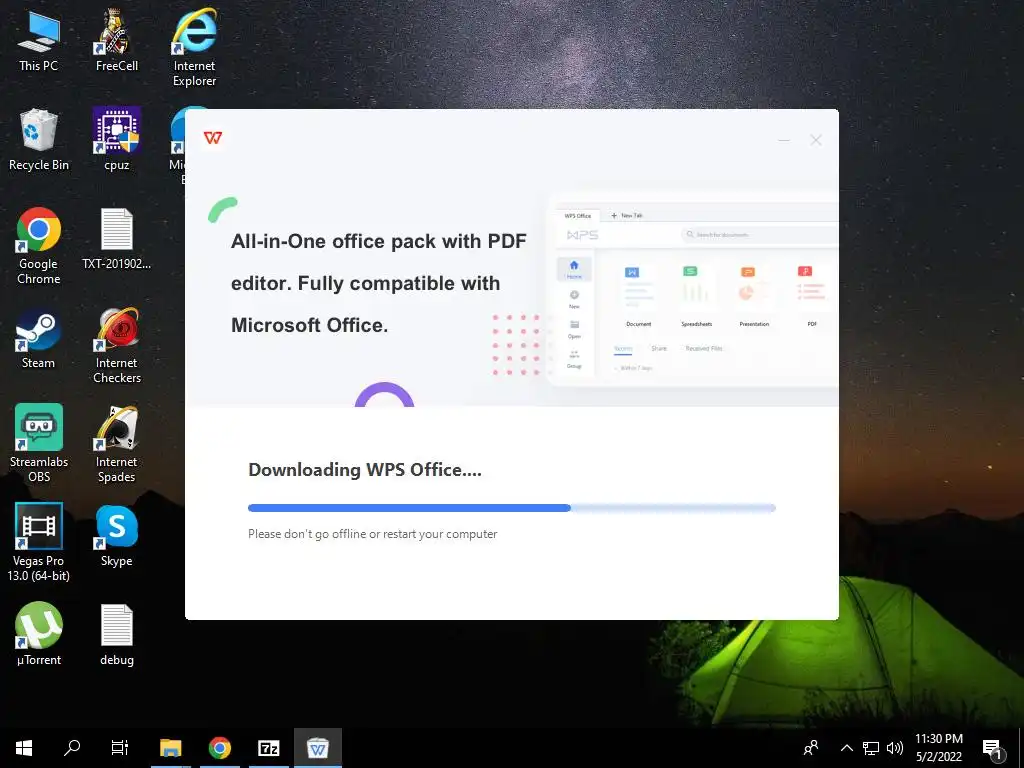Click the WPS download progress bar
This screenshot has height=768, width=1024.
pos(511,507)
